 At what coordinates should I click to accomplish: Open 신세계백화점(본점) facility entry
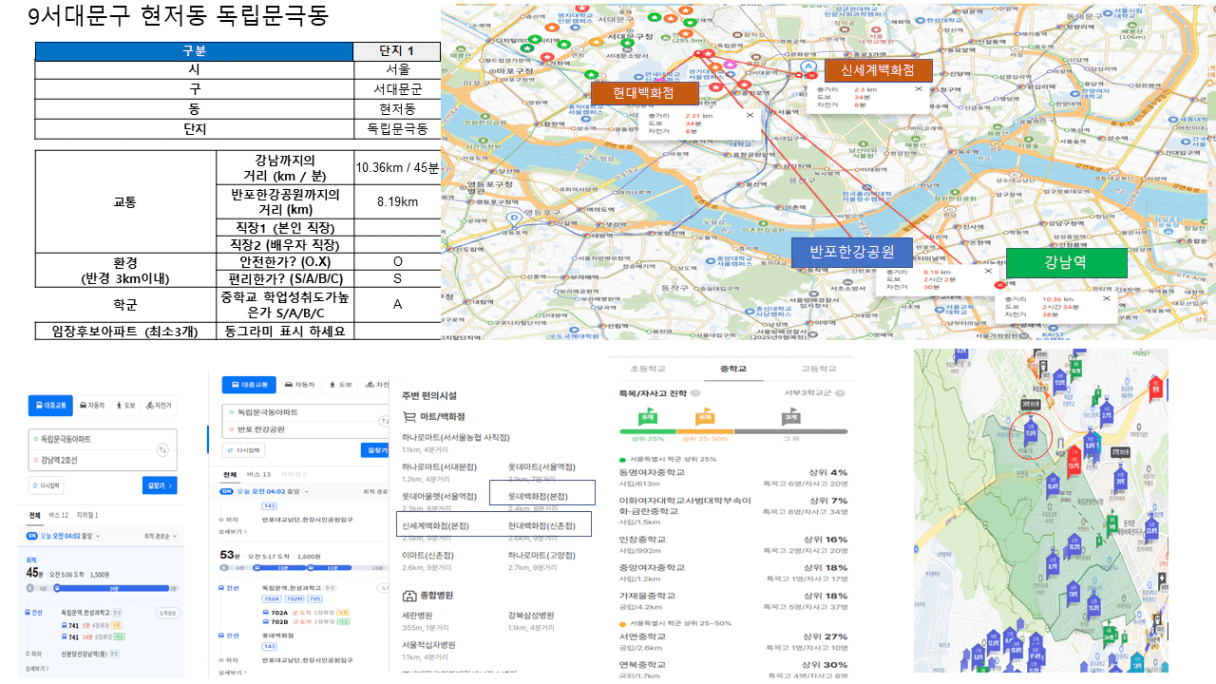435,525
